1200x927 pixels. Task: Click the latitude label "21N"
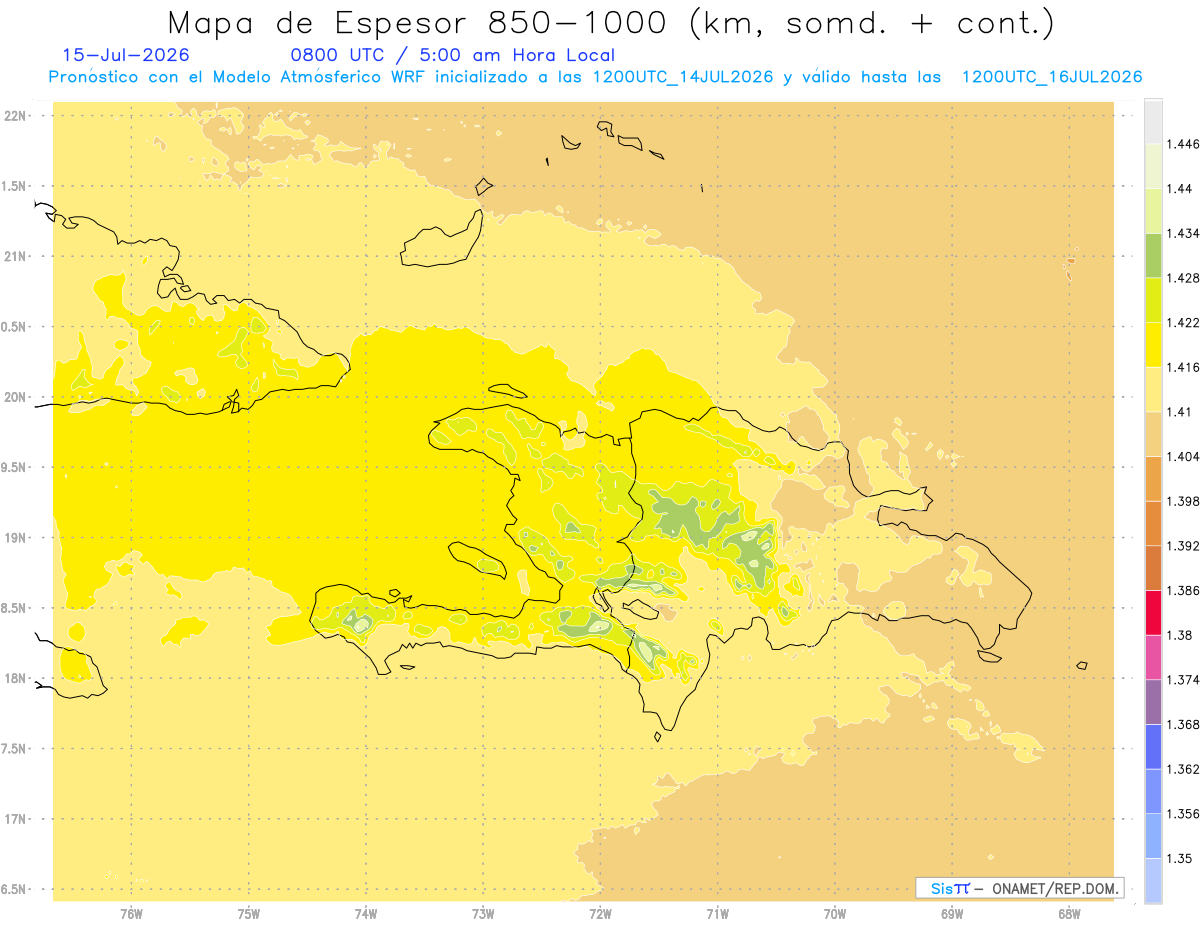click(15, 256)
